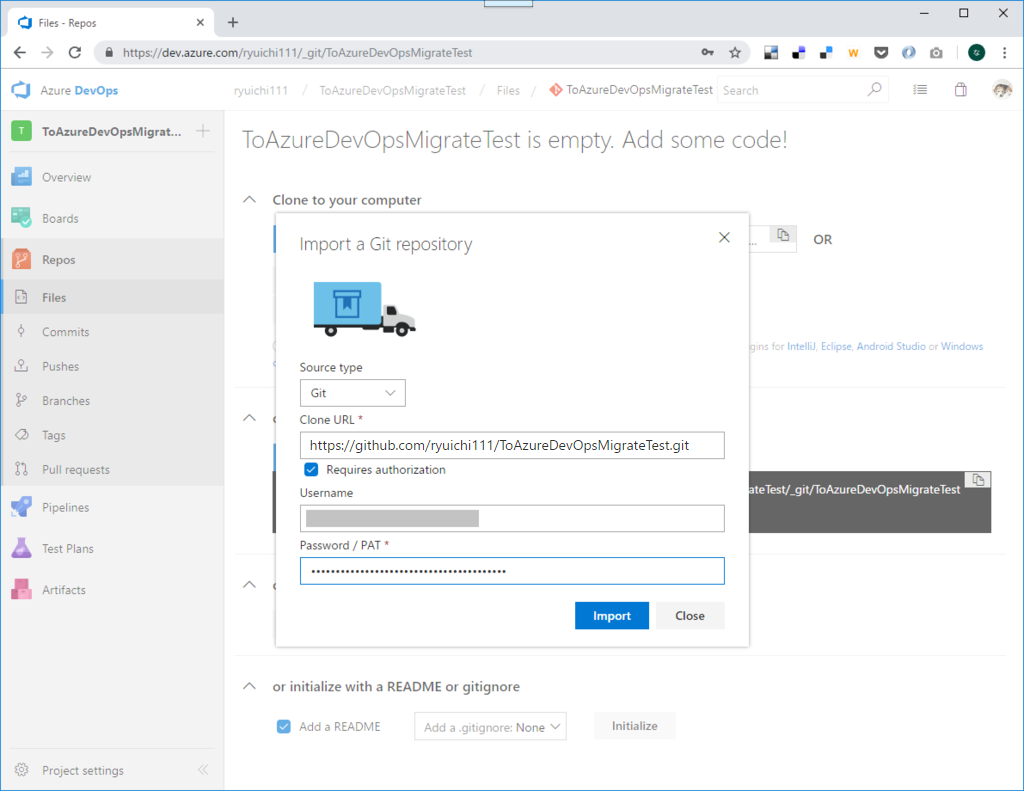Screen dimensions: 1024x791
Task: Click the Password / PAT field
Action: pyautogui.click(x=512, y=571)
